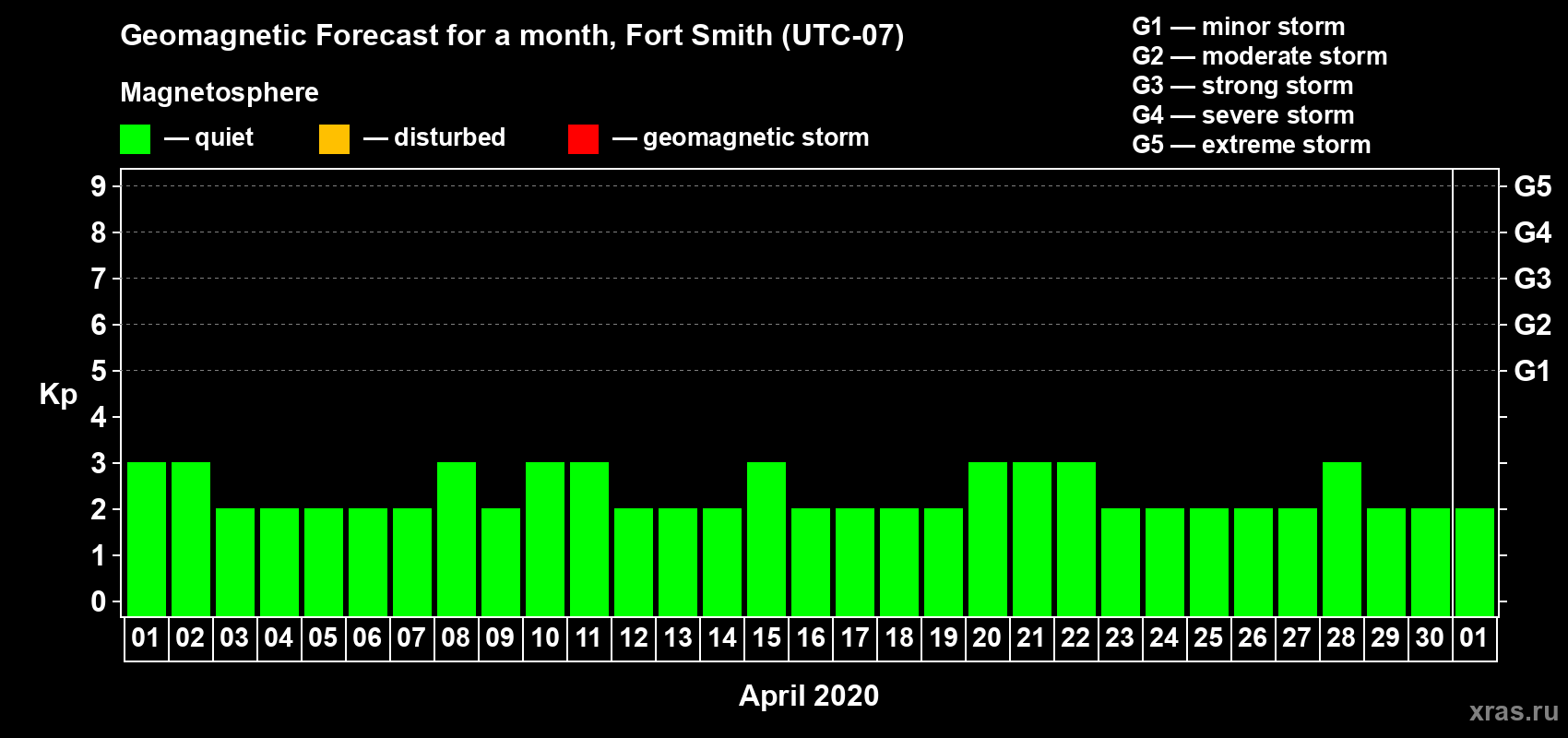Viewport: 1568px width, 738px height.
Task: Click the red geomagnetic storm legend swatch
Action: [583, 139]
